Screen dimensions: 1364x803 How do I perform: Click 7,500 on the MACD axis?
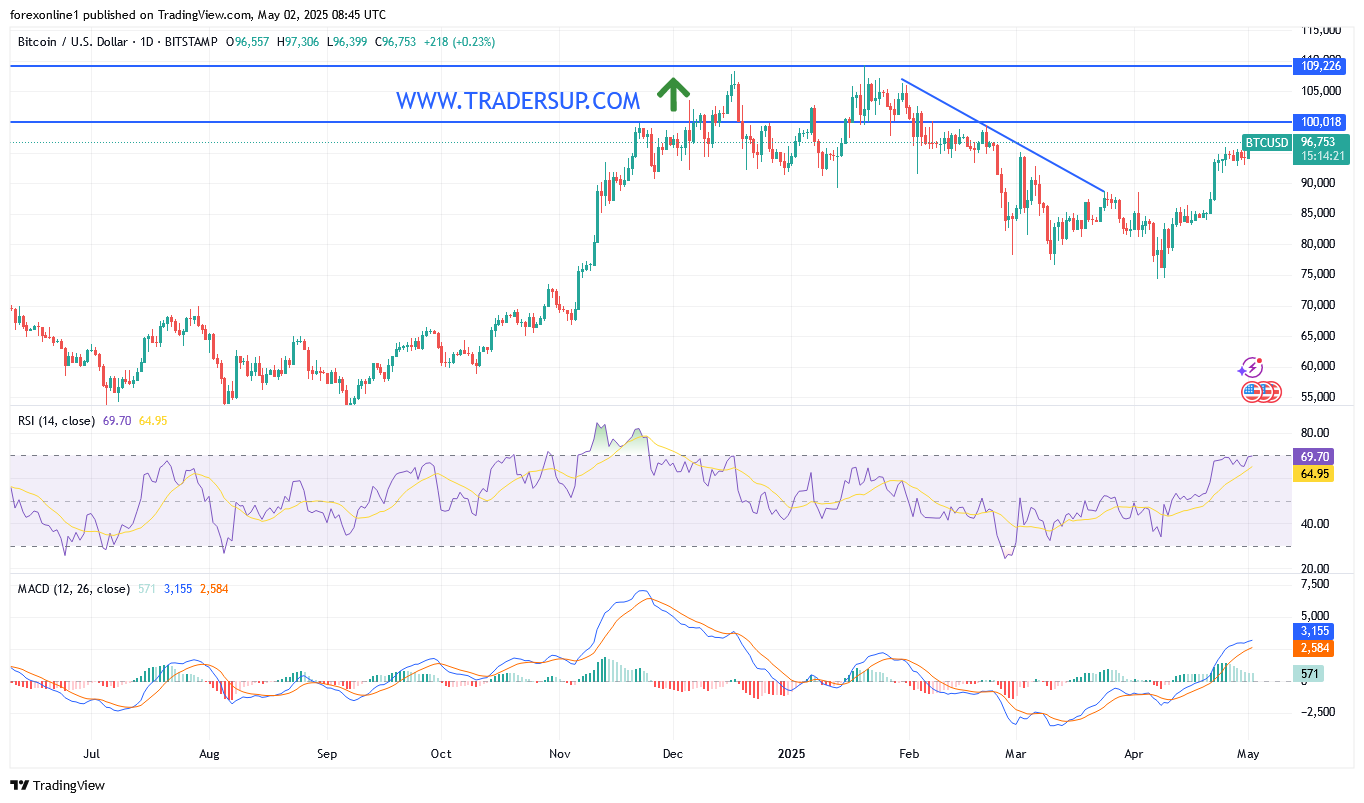(x=1316, y=583)
